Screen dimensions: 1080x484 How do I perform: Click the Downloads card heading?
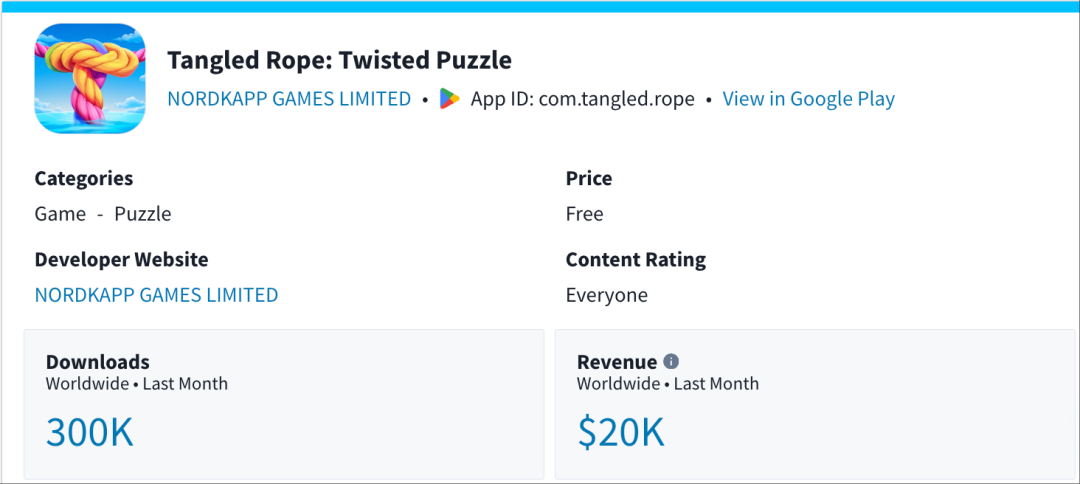pyautogui.click(x=98, y=362)
